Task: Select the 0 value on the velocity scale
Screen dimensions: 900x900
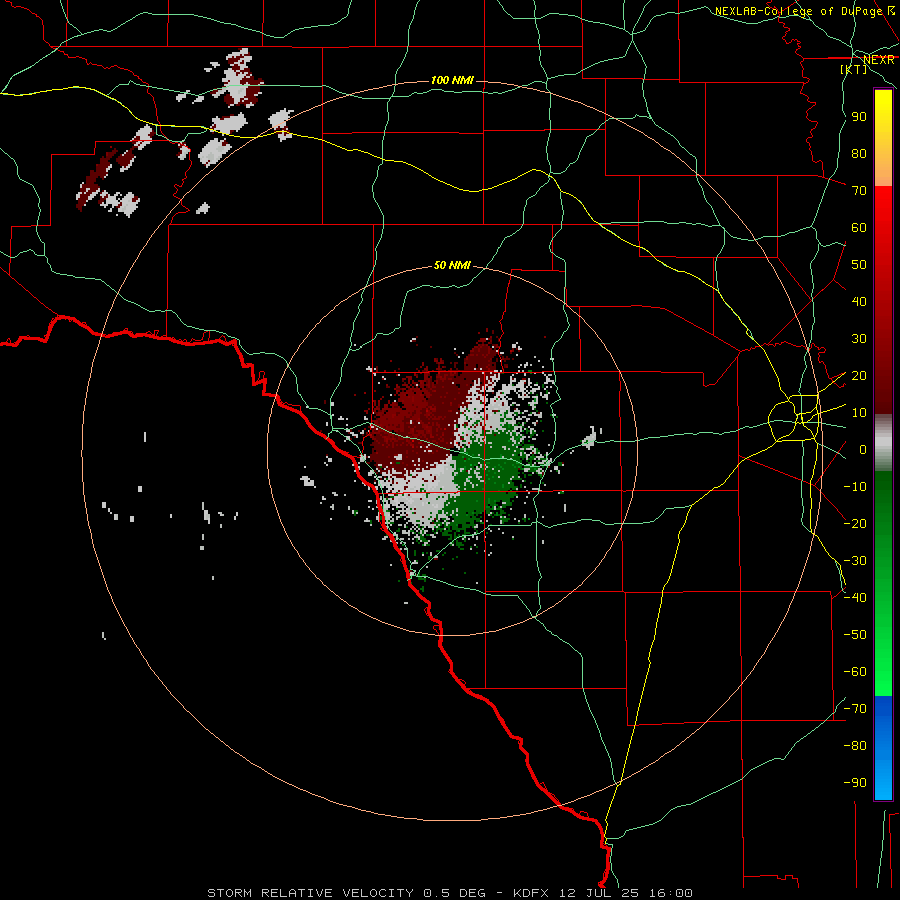Action: pyautogui.click(x=863, y=450)
